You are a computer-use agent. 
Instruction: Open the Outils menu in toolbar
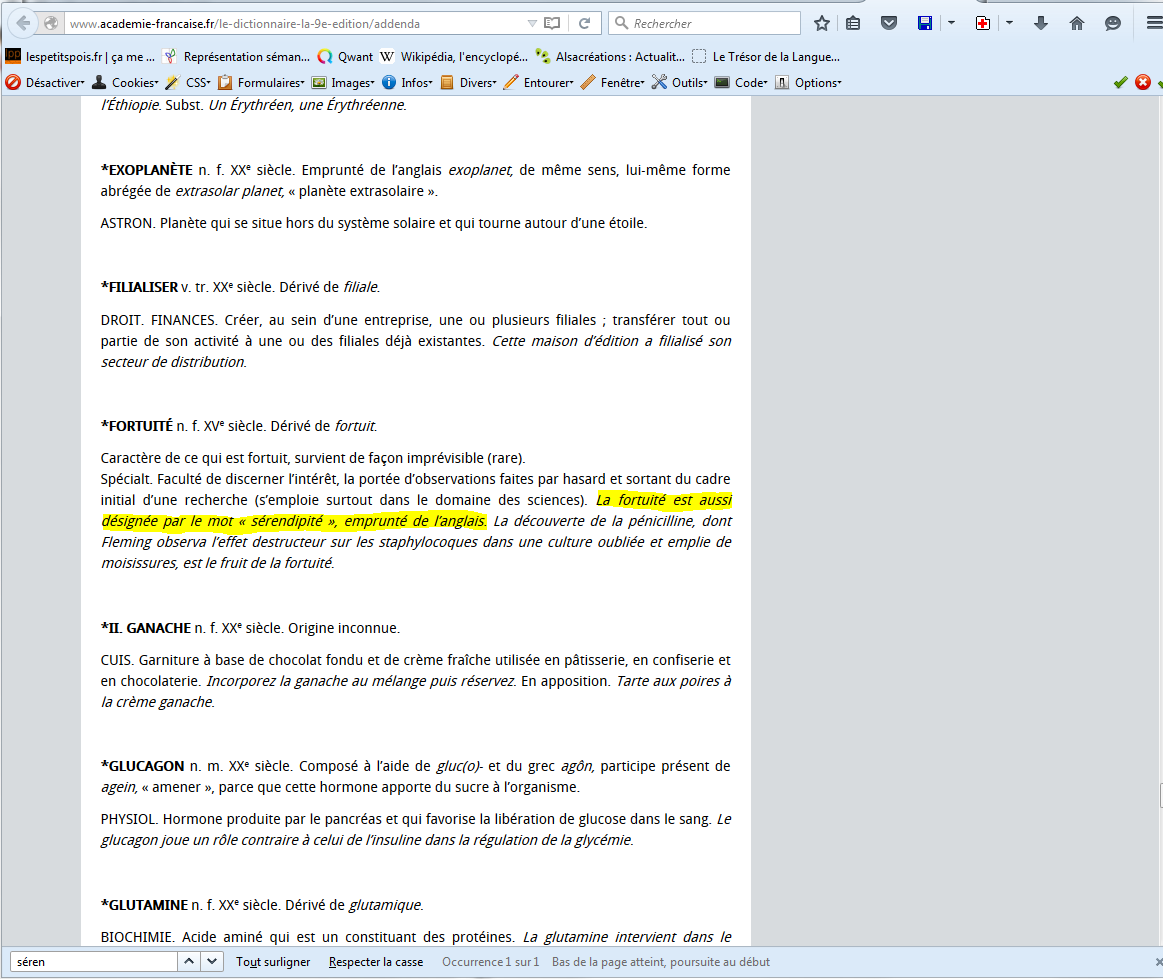click(679, 83)
